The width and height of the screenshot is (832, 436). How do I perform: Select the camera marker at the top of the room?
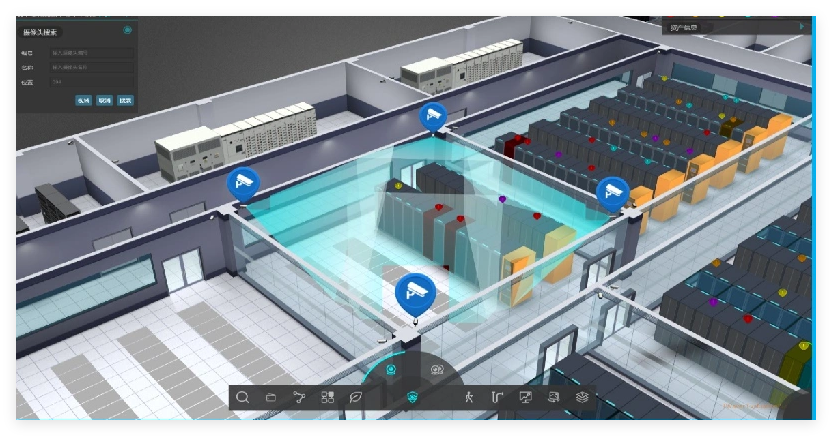(433, 116)
